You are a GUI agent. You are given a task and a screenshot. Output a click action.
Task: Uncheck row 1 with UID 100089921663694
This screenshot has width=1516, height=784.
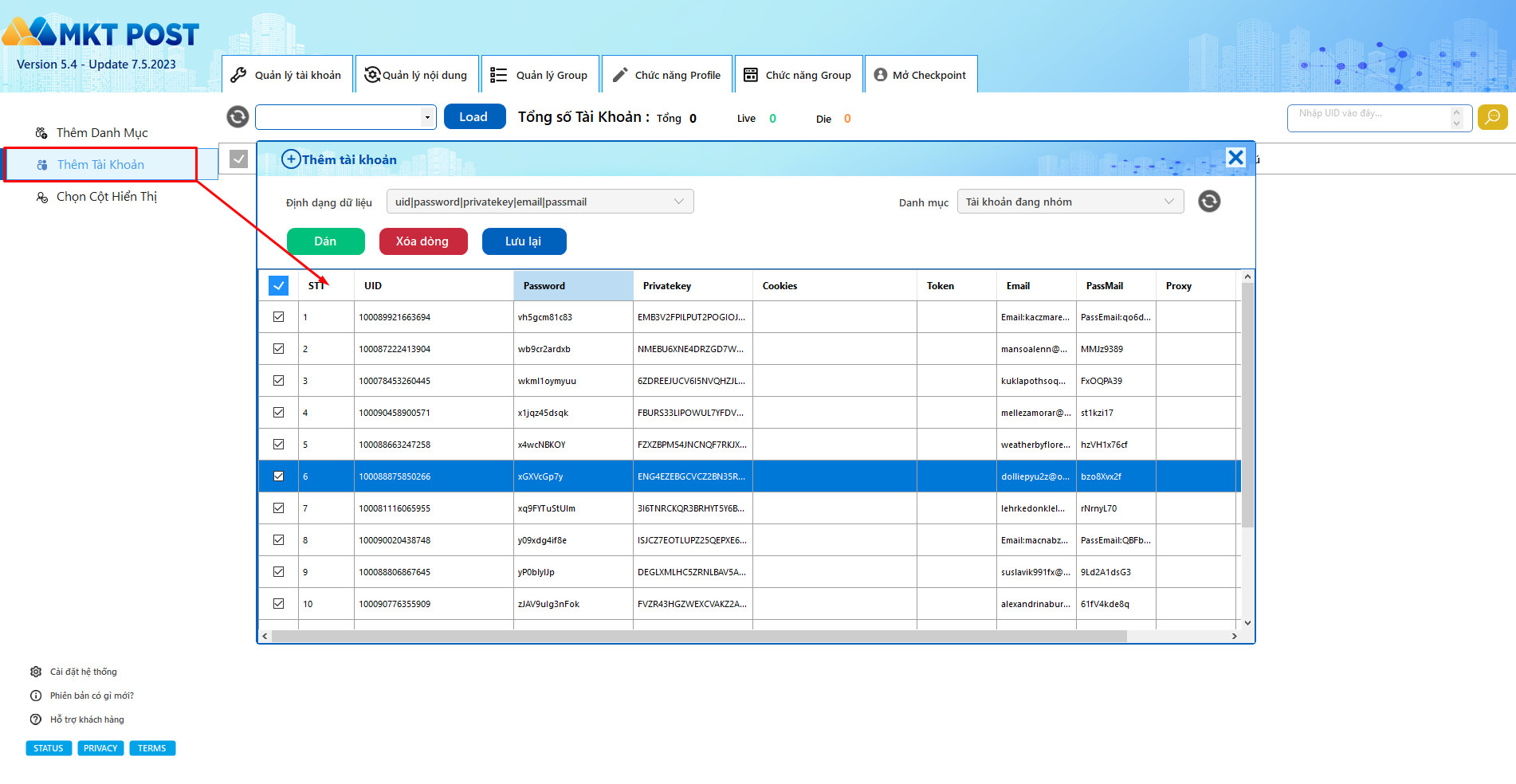point(278,316)
